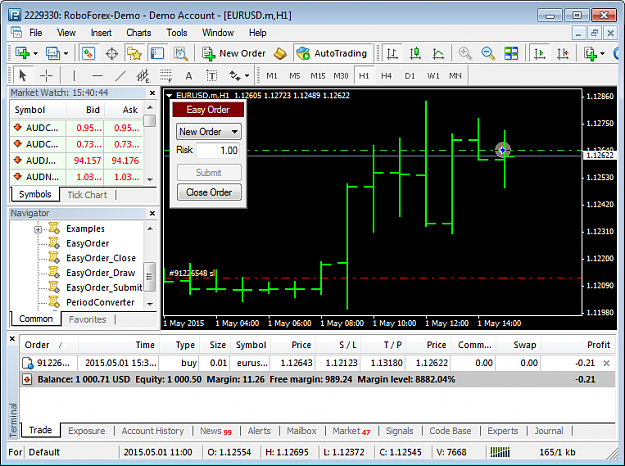Switch to D1 timeframe

(x=409, y=76)
